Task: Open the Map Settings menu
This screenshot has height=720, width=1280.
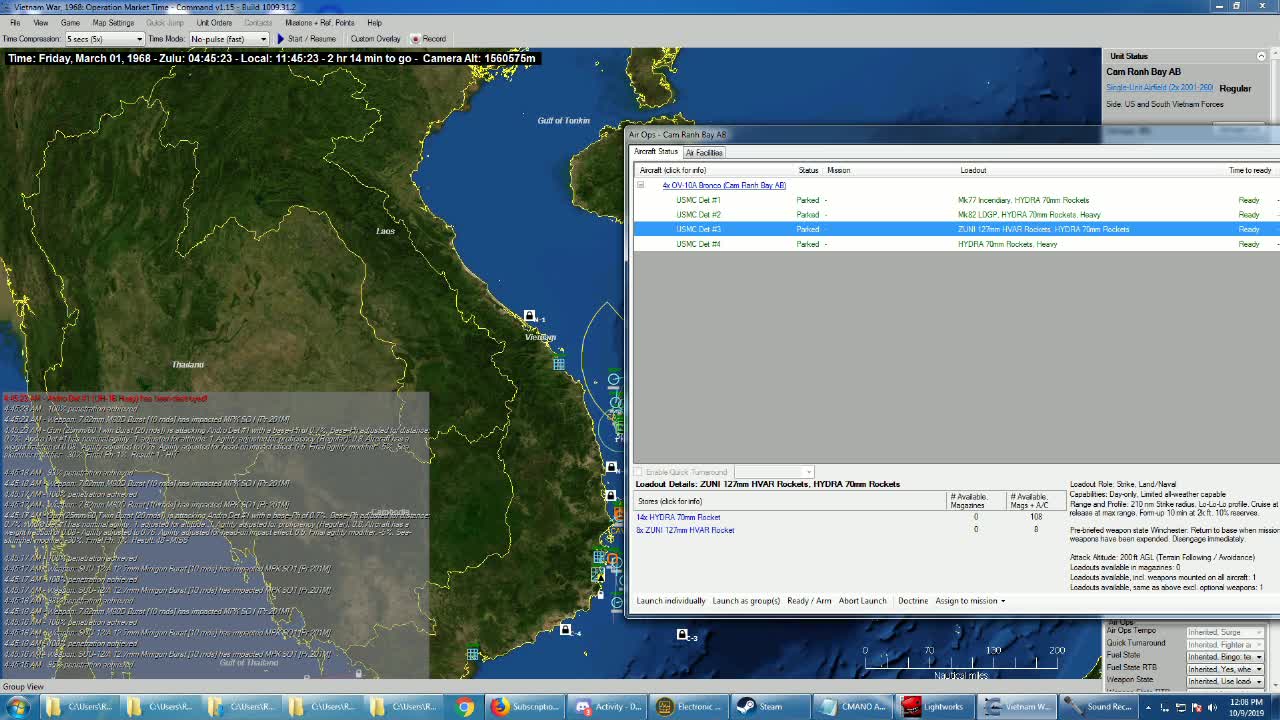Action: click(x=113, y=22)
